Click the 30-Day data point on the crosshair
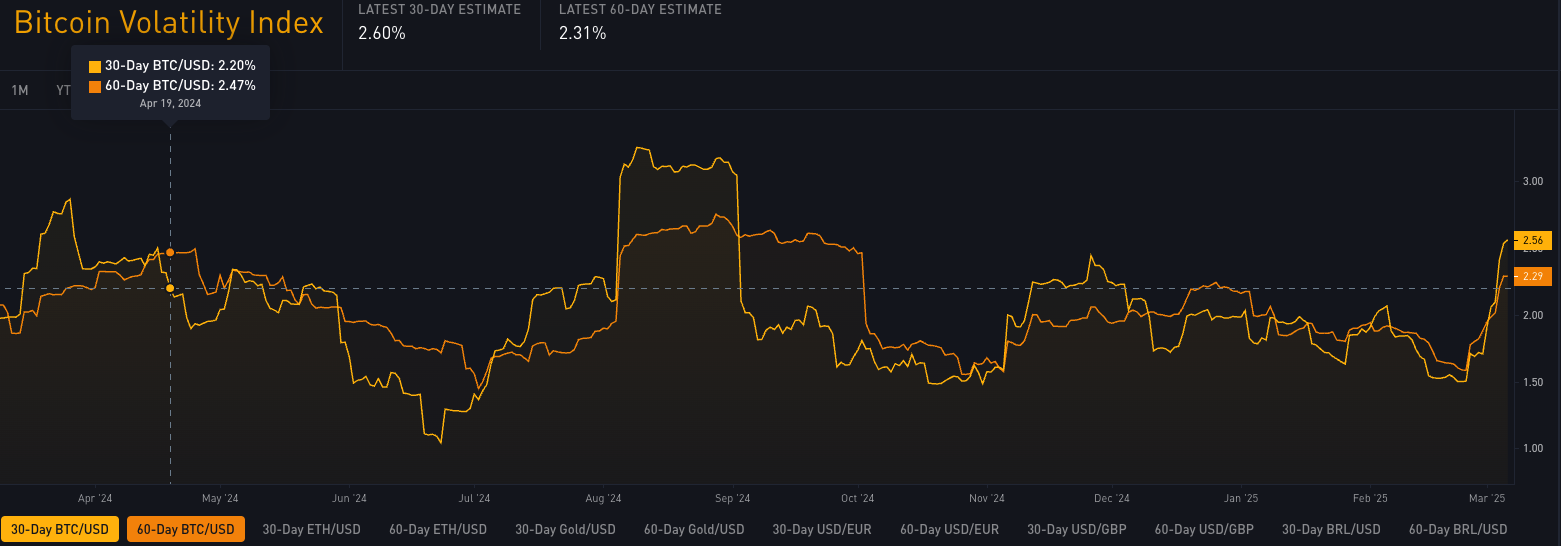The width and height of the screenshot is (1561, 546). coord(170,288)
